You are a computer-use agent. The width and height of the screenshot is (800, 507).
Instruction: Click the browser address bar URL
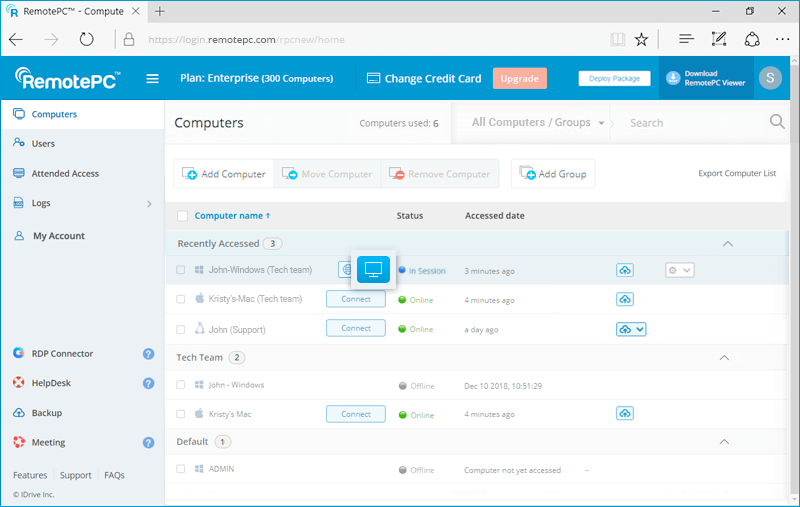click(246, 40)
